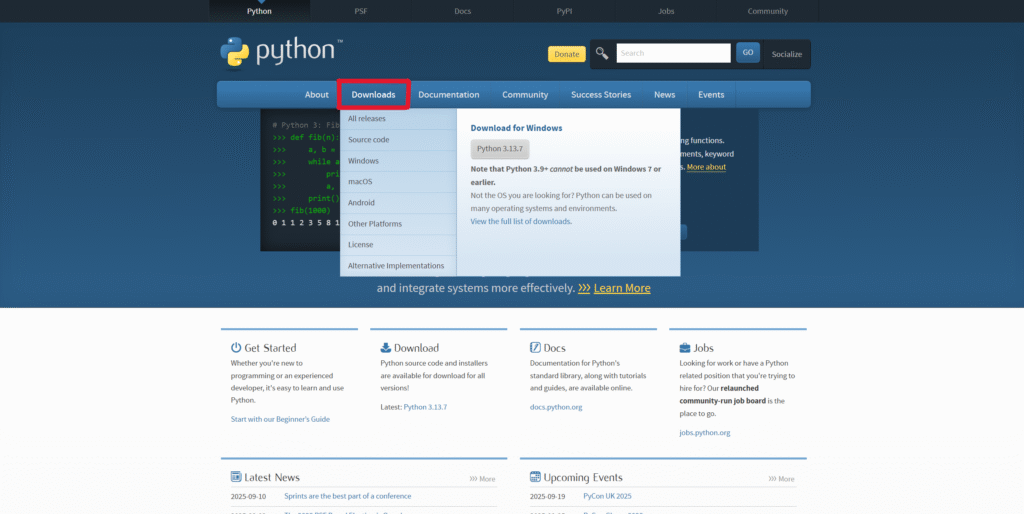Click the search magnifying glass icon

(602, 53)
